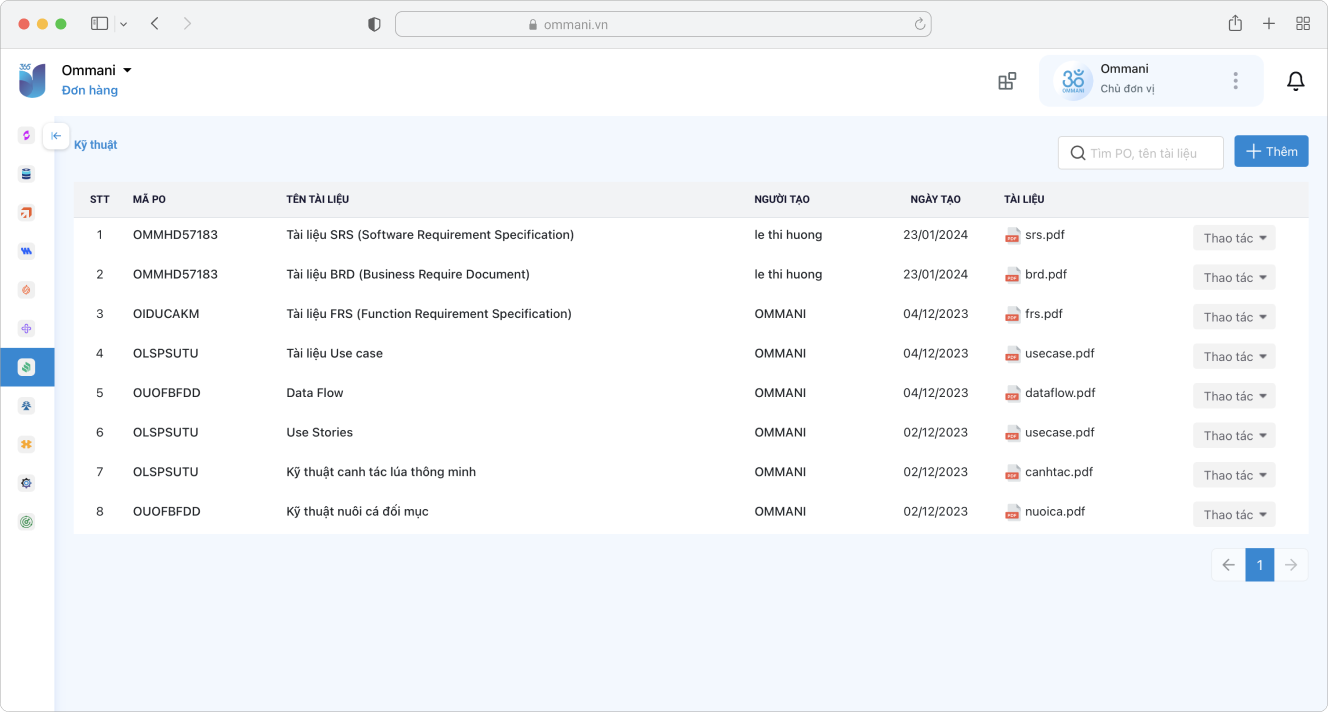Image resolution: width=1328 pixels, height=712 pixels.
Task: Click the green radar icon in sidebar
Action: click(27, 522)
